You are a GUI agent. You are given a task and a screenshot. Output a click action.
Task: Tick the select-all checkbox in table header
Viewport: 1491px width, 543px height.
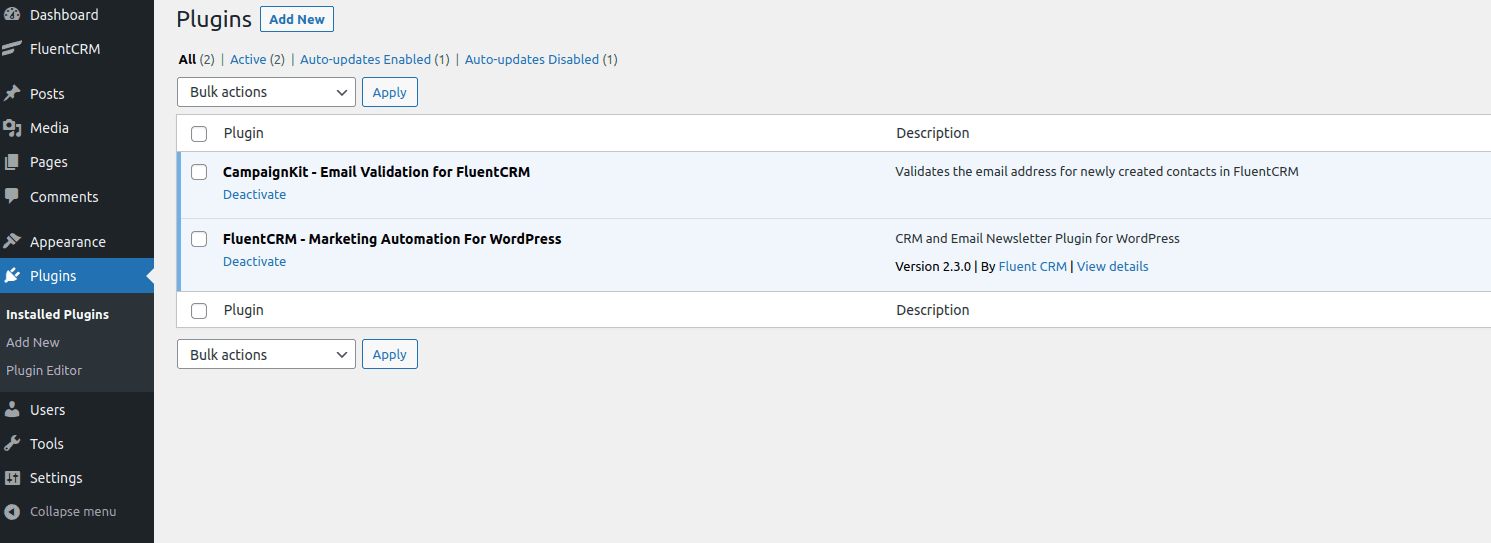coord(199,134)
